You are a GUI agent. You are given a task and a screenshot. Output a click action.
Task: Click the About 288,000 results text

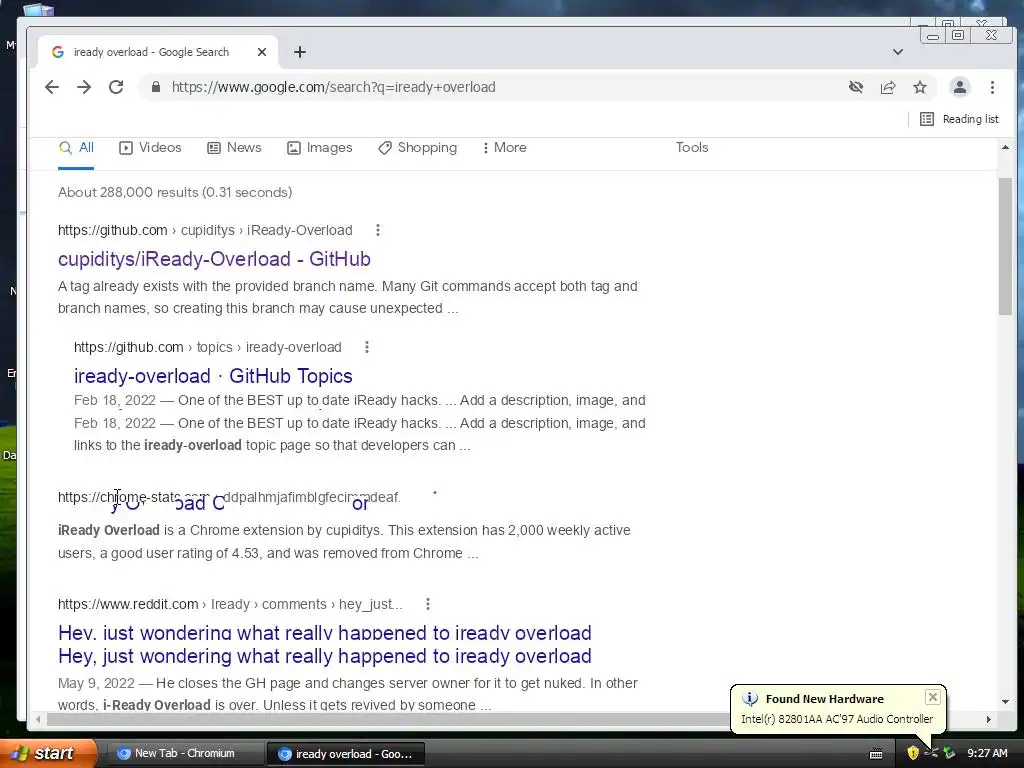click(175, 192)
